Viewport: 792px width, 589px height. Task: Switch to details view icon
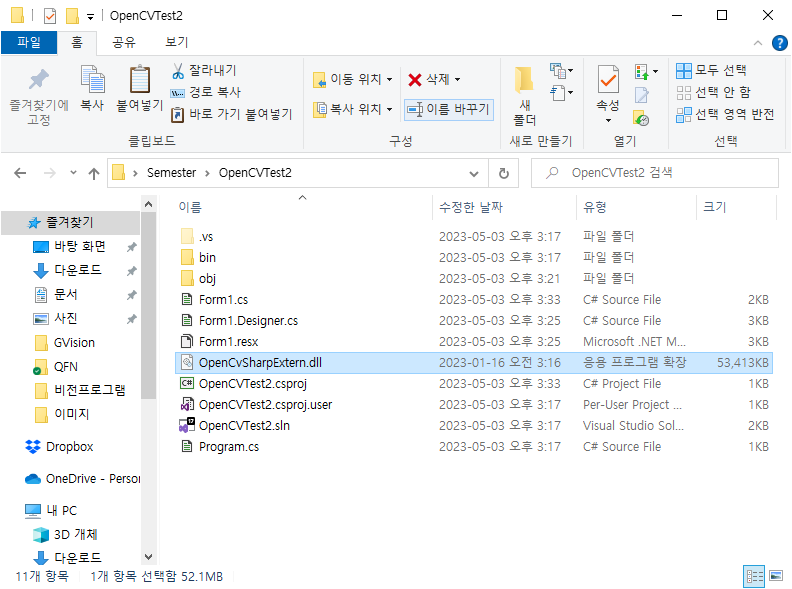(x=754, y=576)
